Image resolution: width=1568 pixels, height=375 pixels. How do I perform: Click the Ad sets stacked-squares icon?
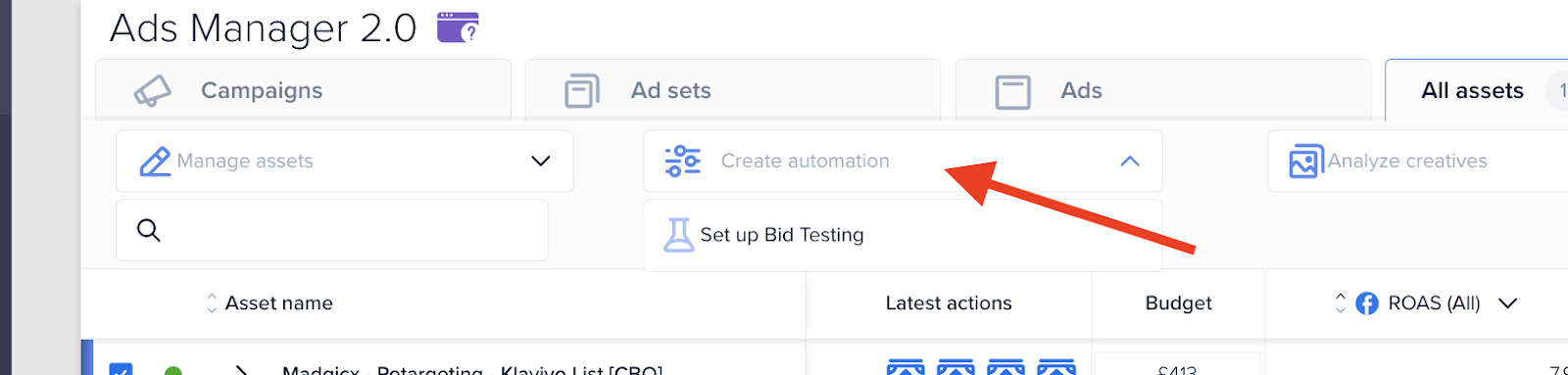(x=582, y=91)
